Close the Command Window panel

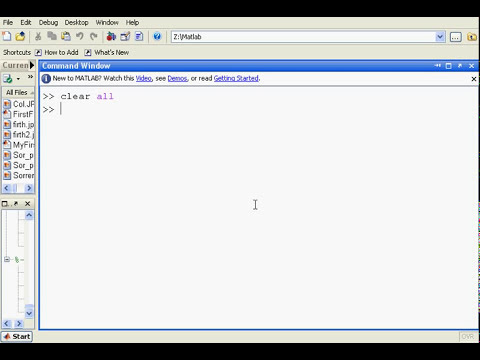point(471,66)
